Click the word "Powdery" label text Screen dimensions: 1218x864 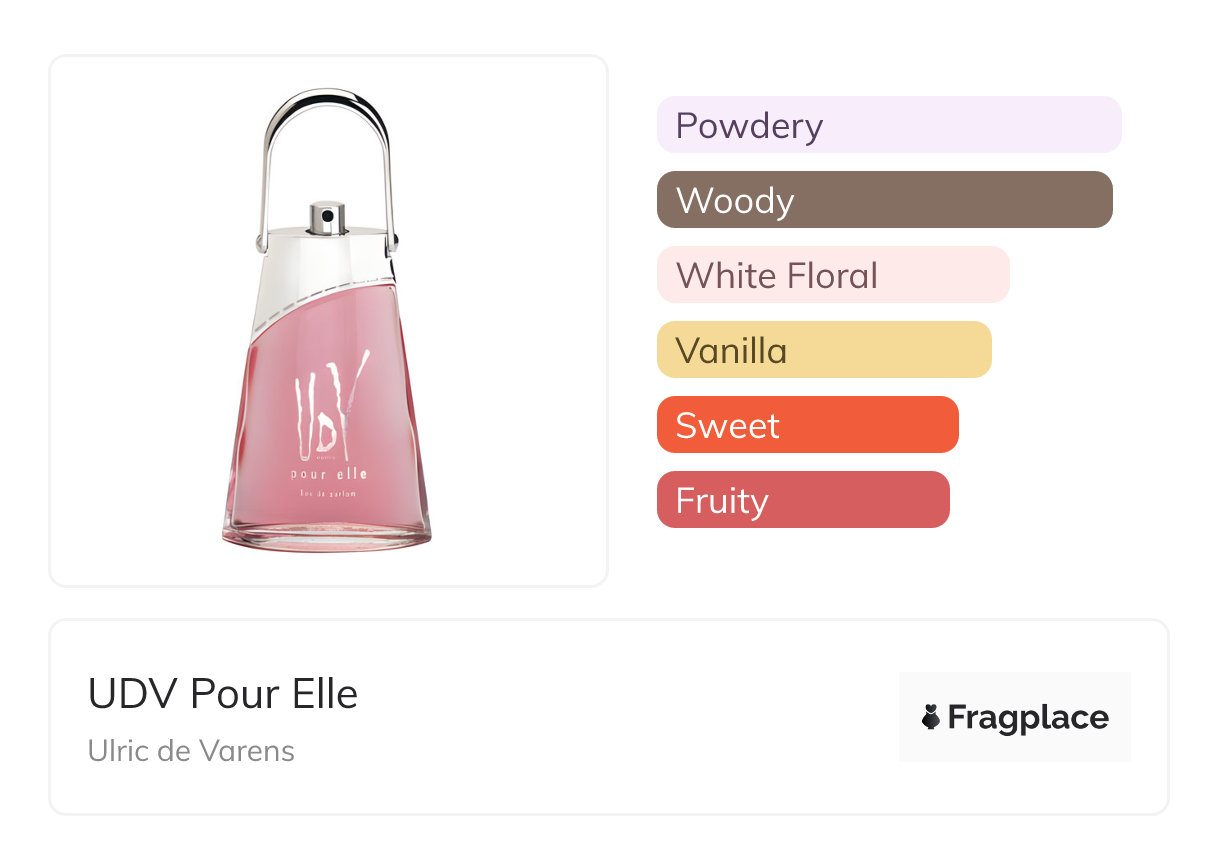pos(749,126)
